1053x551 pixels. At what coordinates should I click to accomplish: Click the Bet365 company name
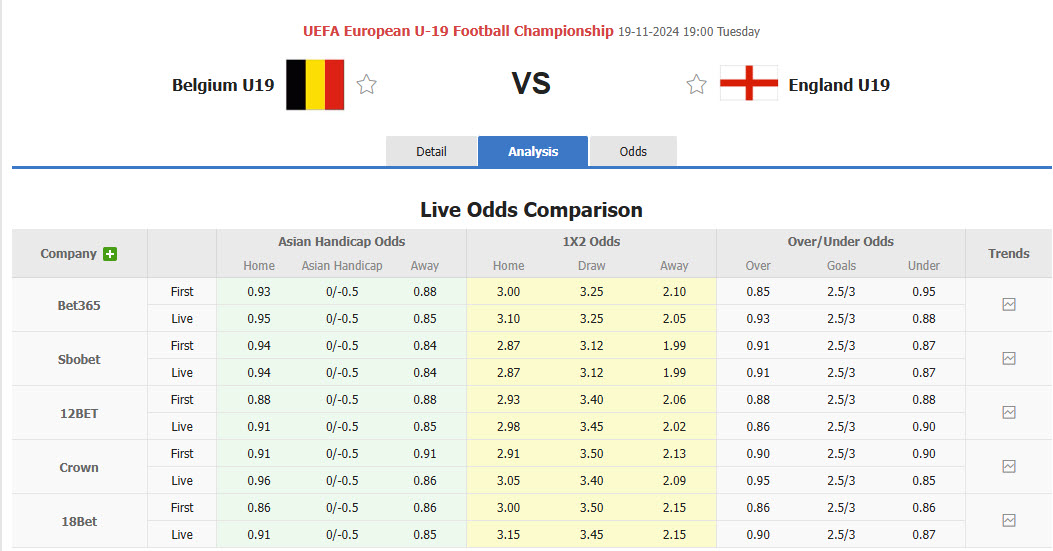79,305
